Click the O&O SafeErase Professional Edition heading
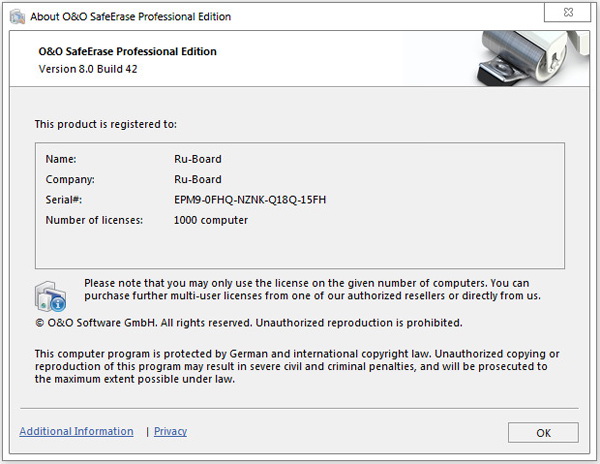The width and height of the screenshot is (600, 464). click(x=127, y=51)
